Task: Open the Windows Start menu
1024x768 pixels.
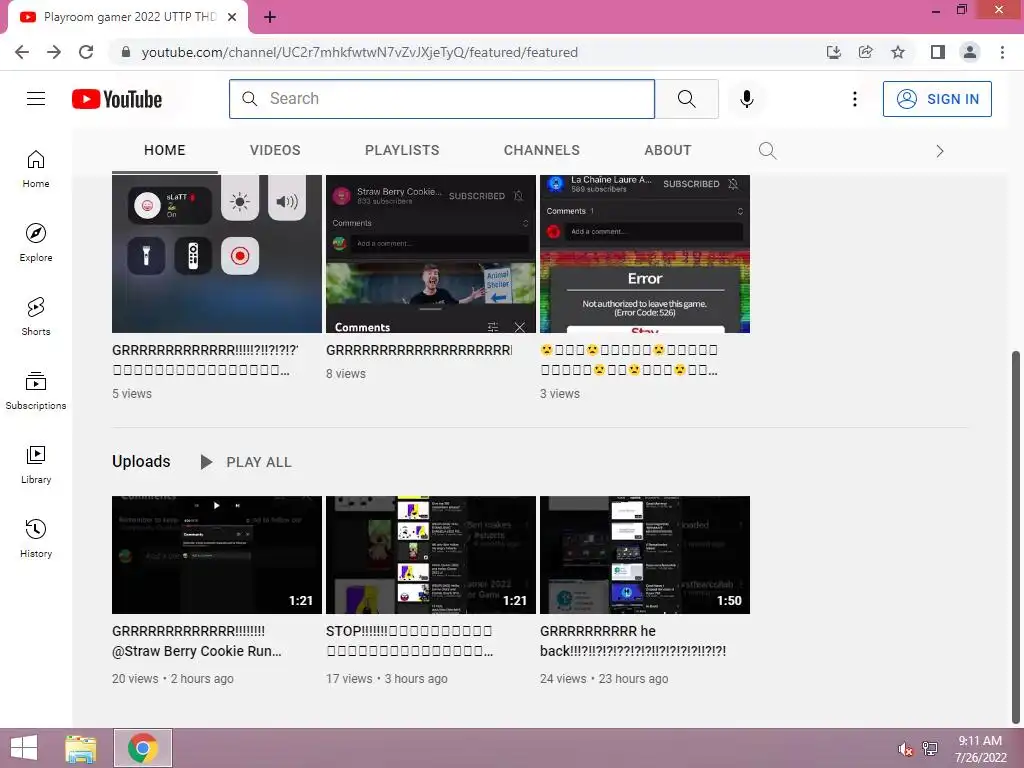Action: pos(24,748)
